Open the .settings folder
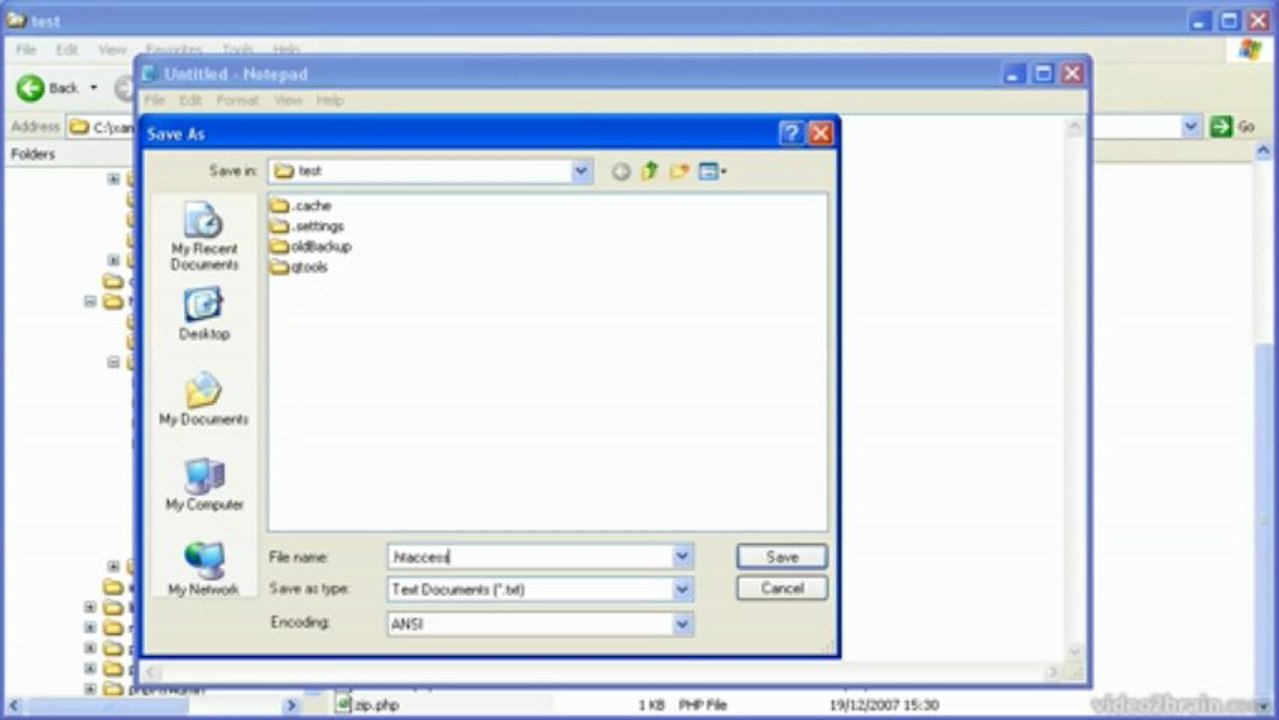The width and height of the screenshot is (1279, 720). click(307, 226)
